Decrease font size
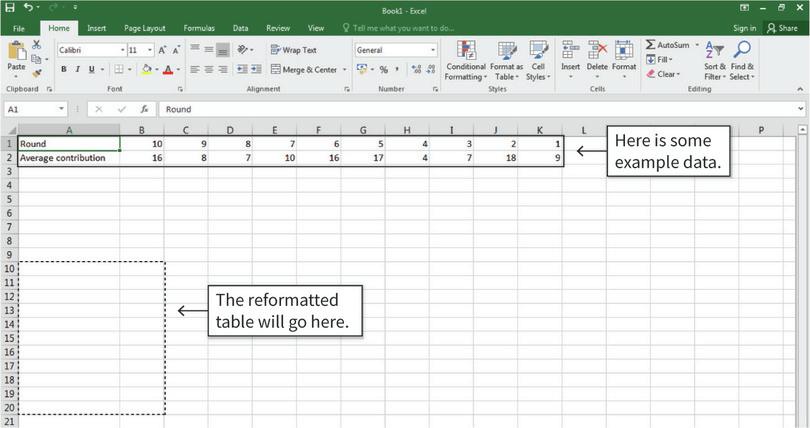The width and height of the screenshot is (810, 428). pyautogui.click(x=176, y=50)
